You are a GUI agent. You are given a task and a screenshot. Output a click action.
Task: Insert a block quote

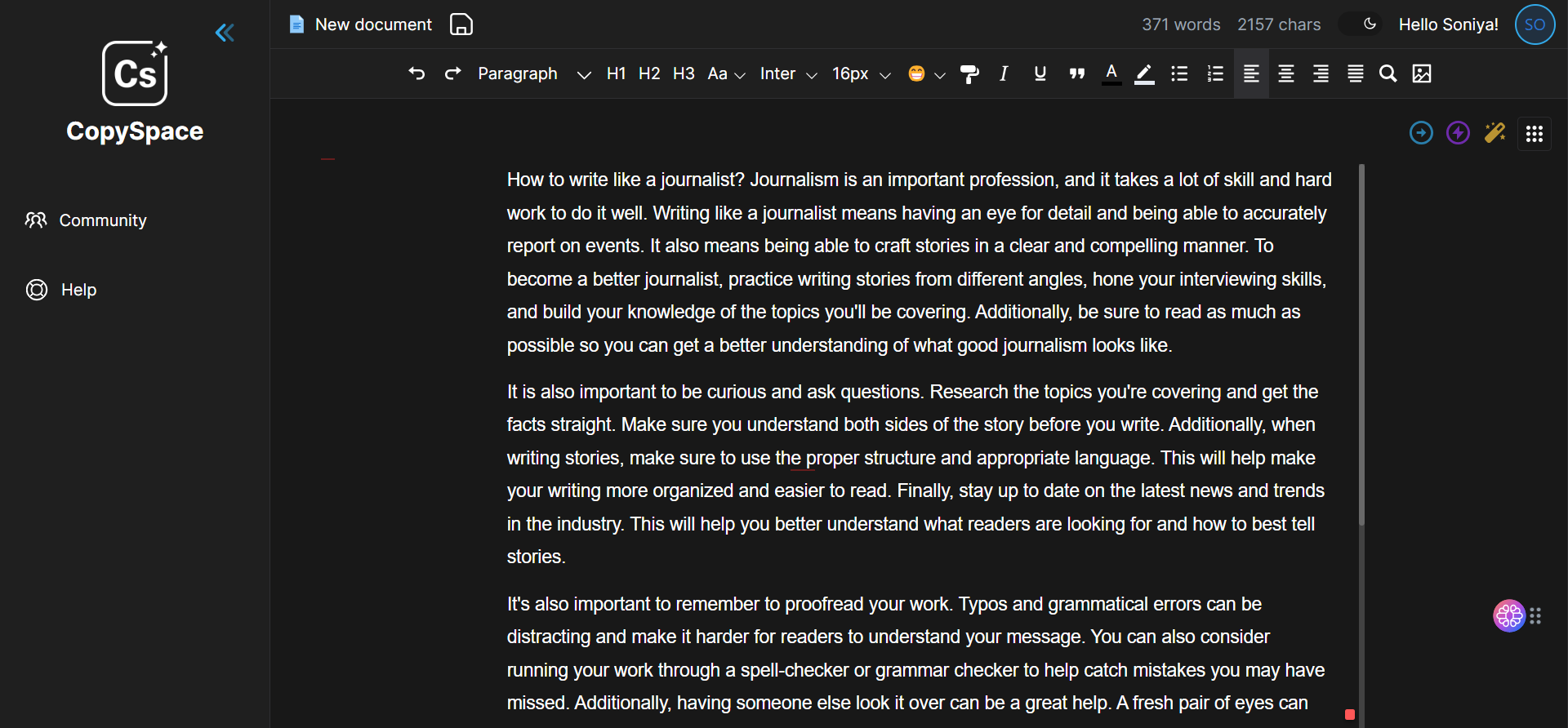(1076, 73)
